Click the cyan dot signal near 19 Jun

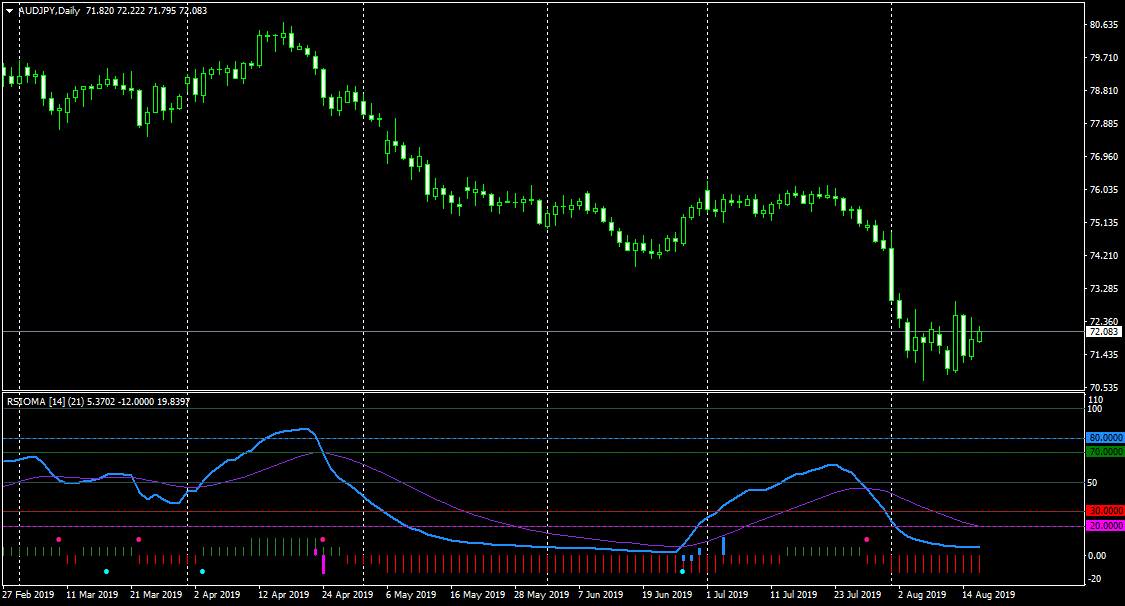tap(682, 572)
